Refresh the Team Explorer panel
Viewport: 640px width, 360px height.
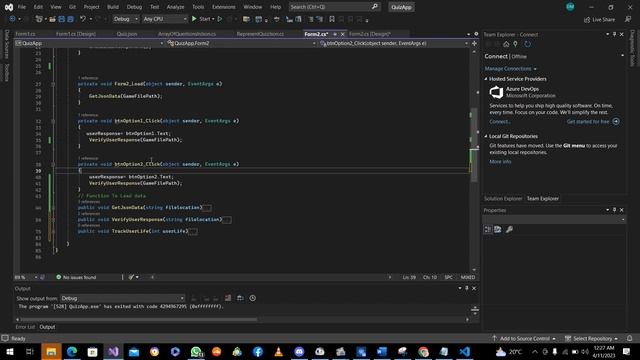pyautogui.click(x=527, y=44)
